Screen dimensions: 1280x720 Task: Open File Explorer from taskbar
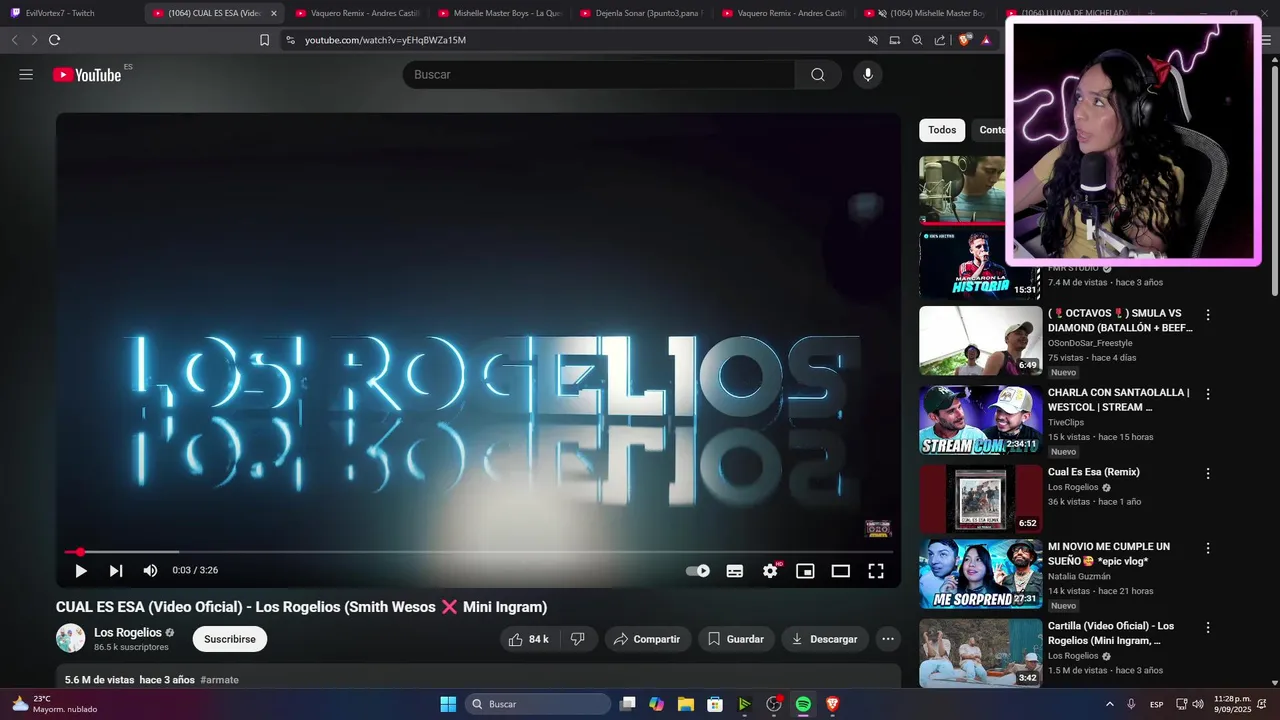(686, 704)
